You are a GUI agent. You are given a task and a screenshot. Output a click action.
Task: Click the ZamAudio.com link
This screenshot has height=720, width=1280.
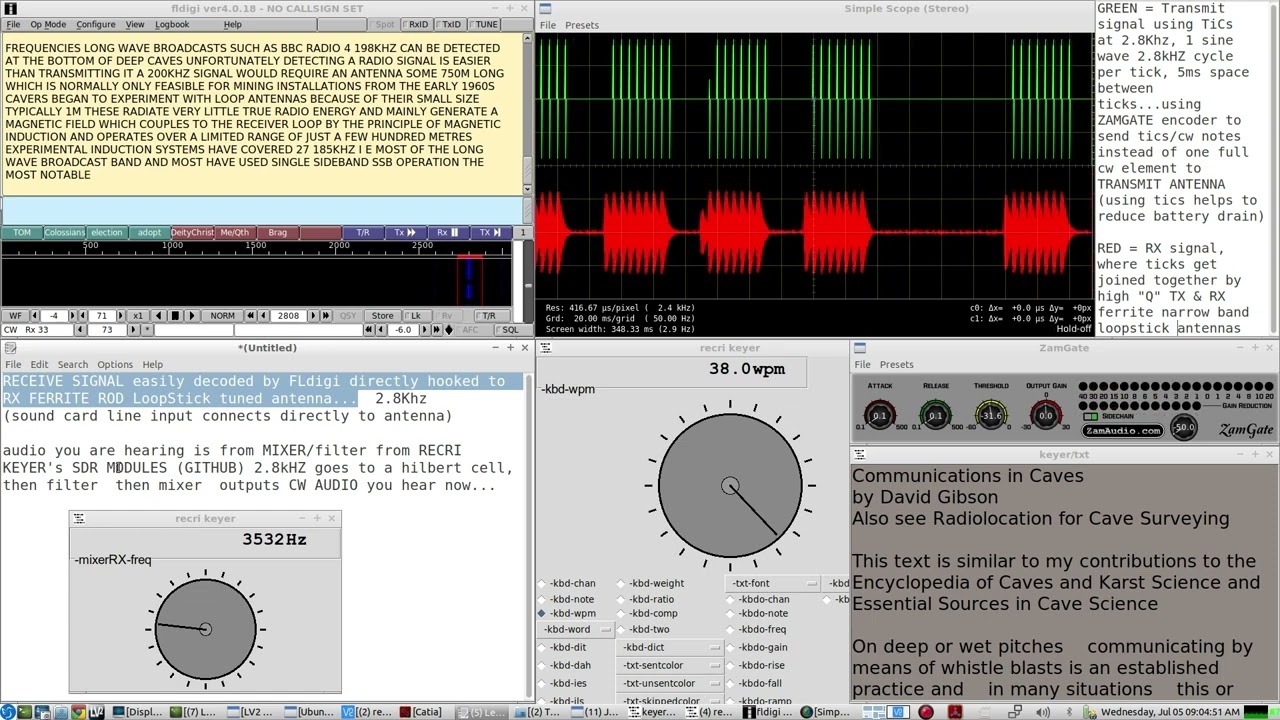coord(1122,431)
